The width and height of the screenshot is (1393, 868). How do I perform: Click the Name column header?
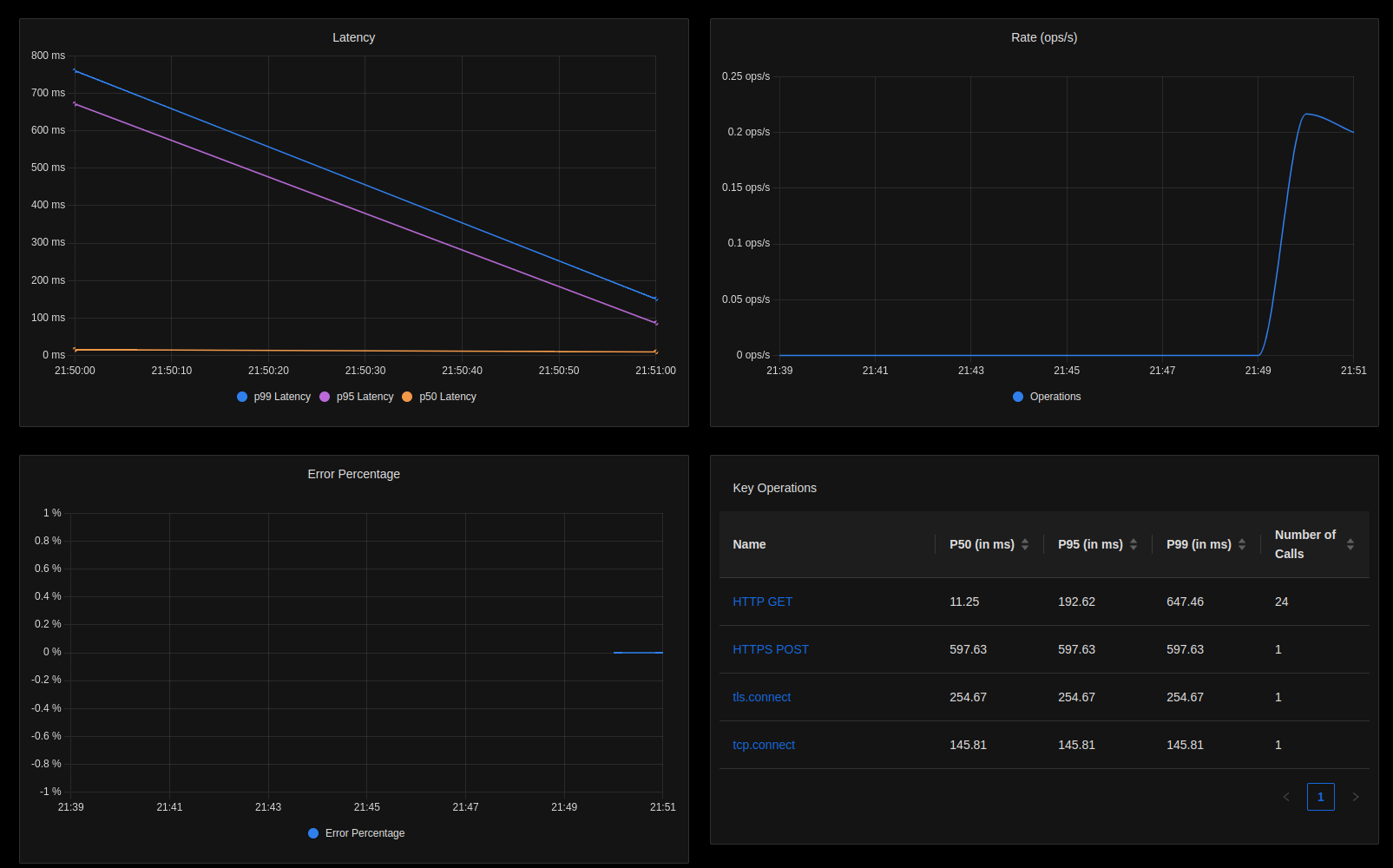click(749, 544)
